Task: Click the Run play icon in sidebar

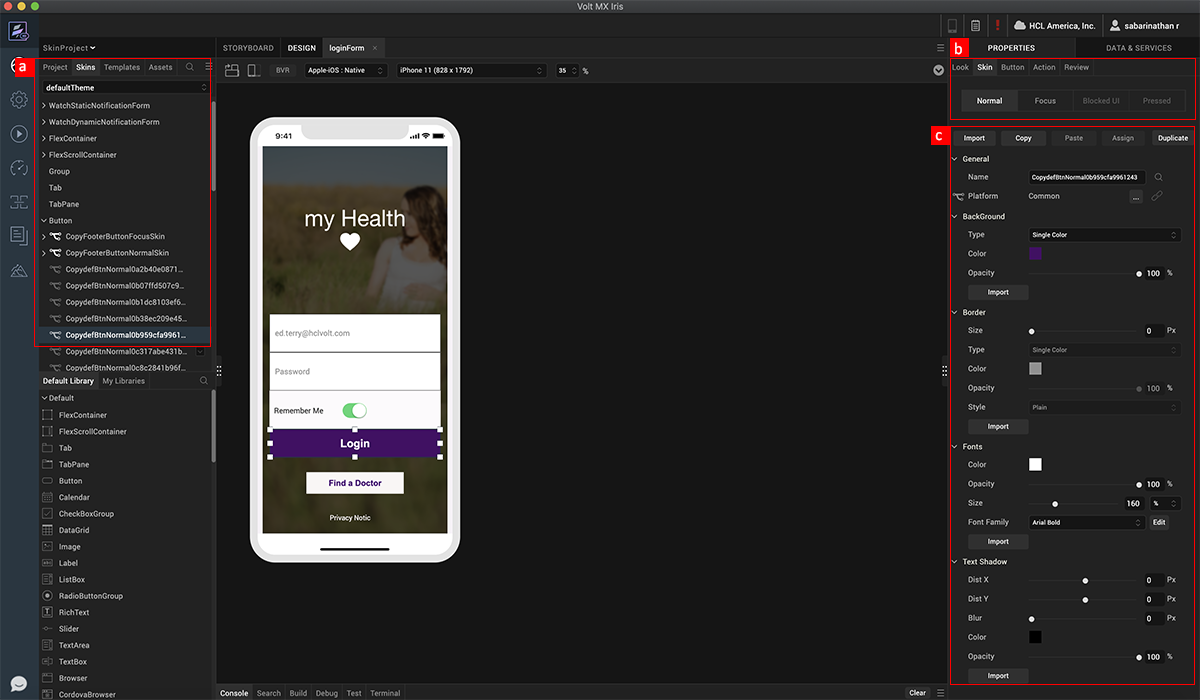Action: pos(18,133)
